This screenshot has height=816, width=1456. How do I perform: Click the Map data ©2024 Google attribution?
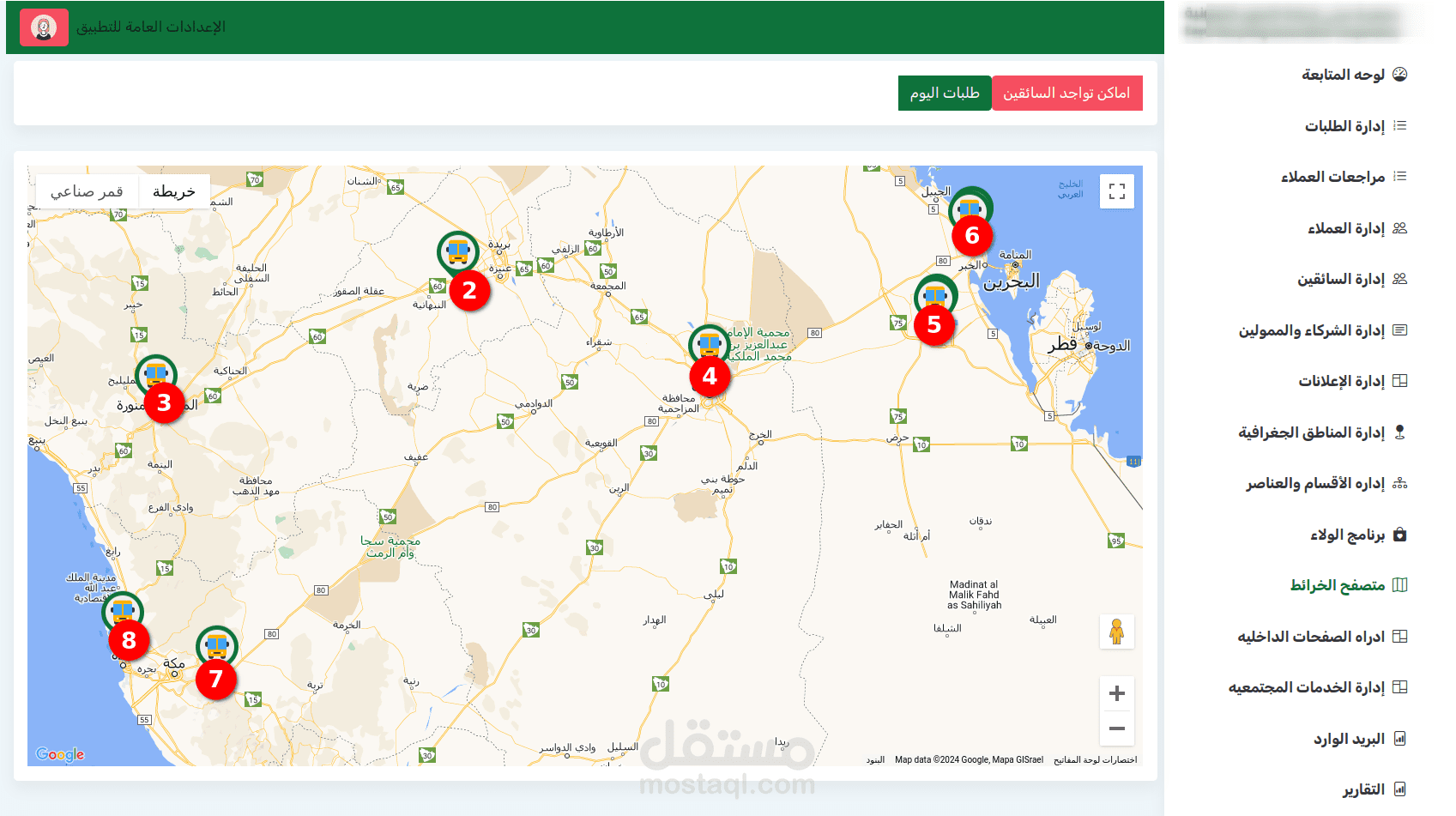click(970, 759)
